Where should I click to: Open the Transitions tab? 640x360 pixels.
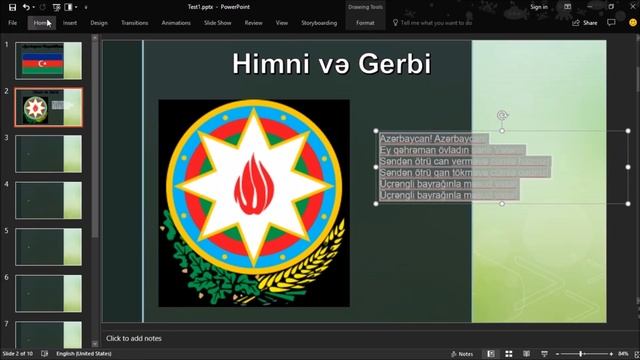pos(134,23)
